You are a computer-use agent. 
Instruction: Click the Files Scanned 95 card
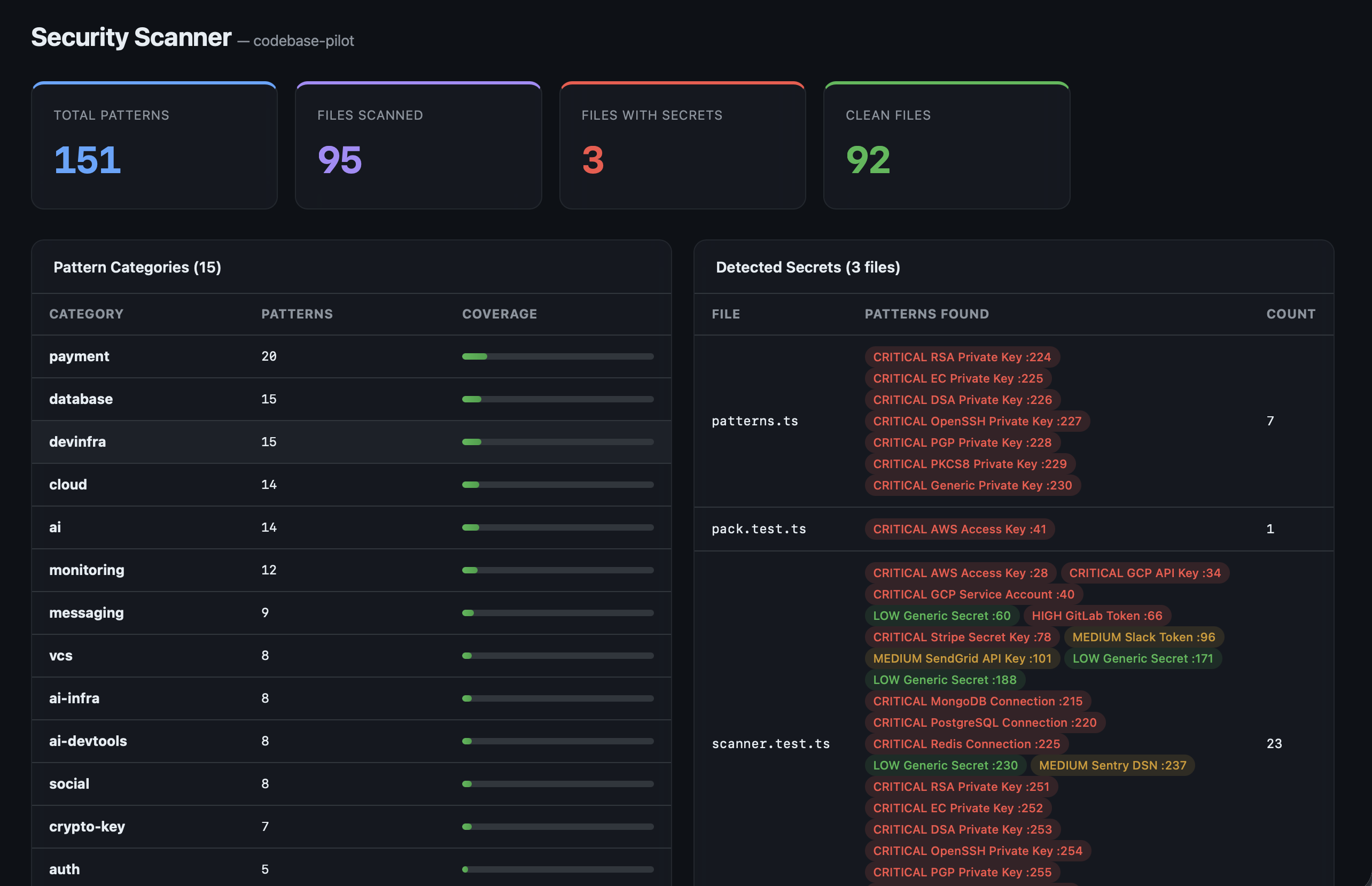pos(418,146)
